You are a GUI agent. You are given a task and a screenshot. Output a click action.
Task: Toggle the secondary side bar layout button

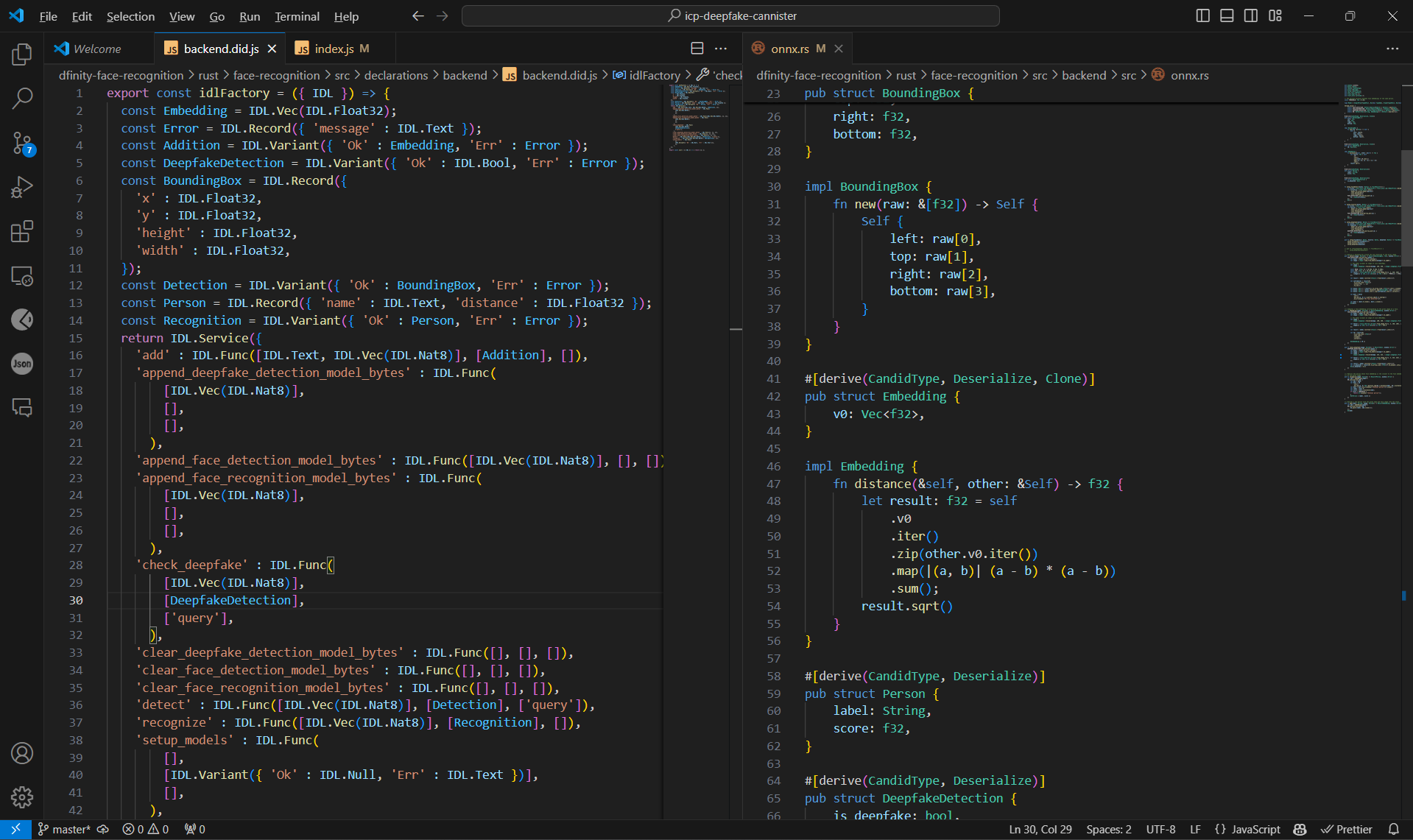pos(1250,15)
